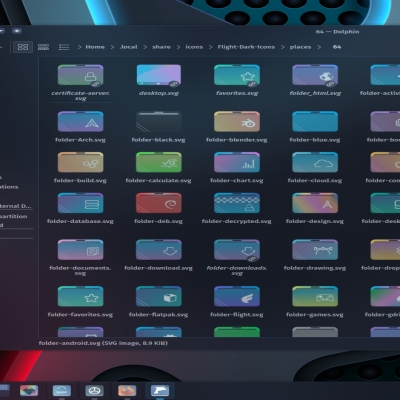This screenshot has width=400, height=400.
Task: Click the folder-favorites.svg file name
Action: pos(80,315)
